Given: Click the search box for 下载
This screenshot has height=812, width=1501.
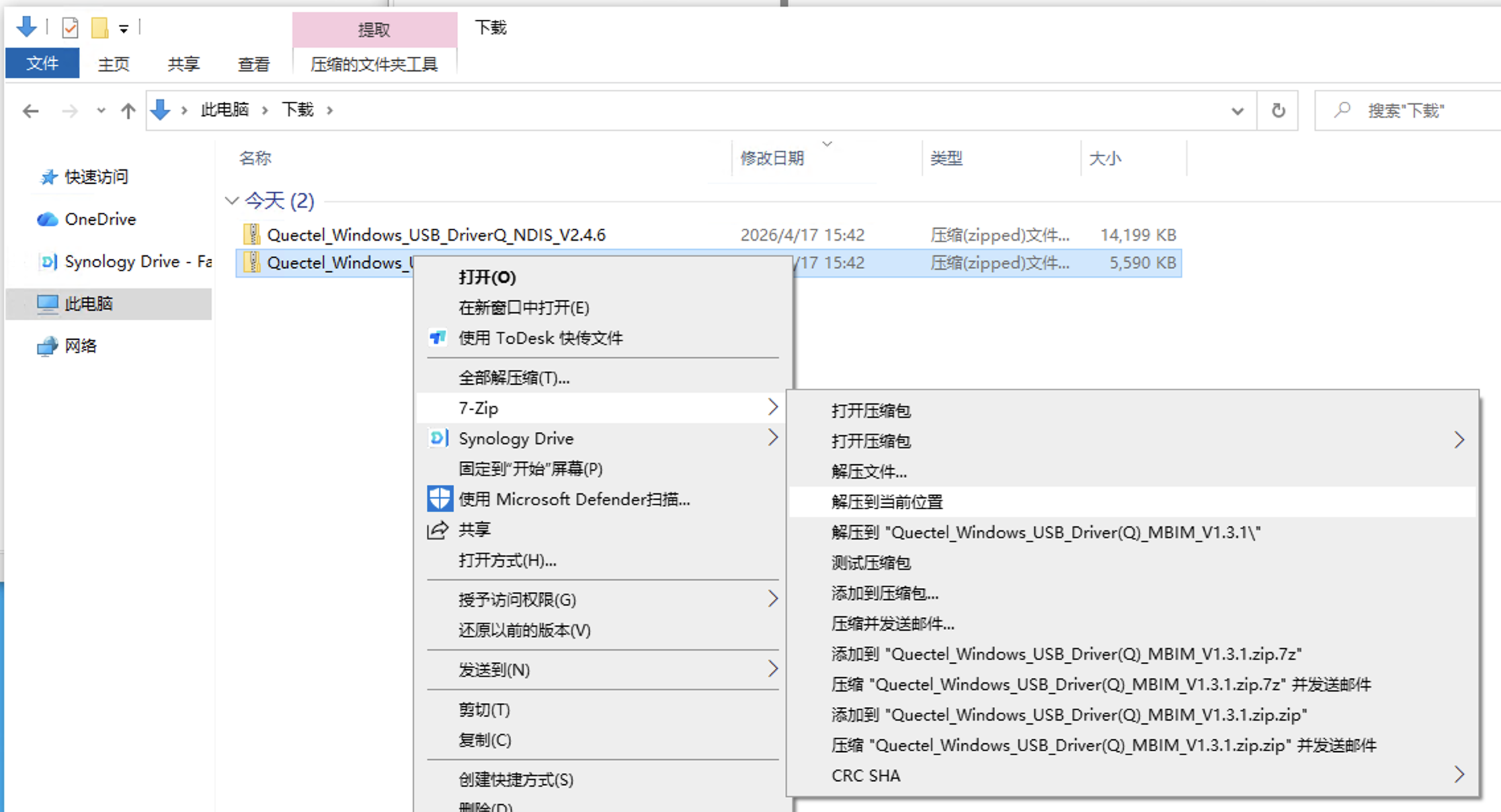Looking at the screenshot, I should [1407, 110].
